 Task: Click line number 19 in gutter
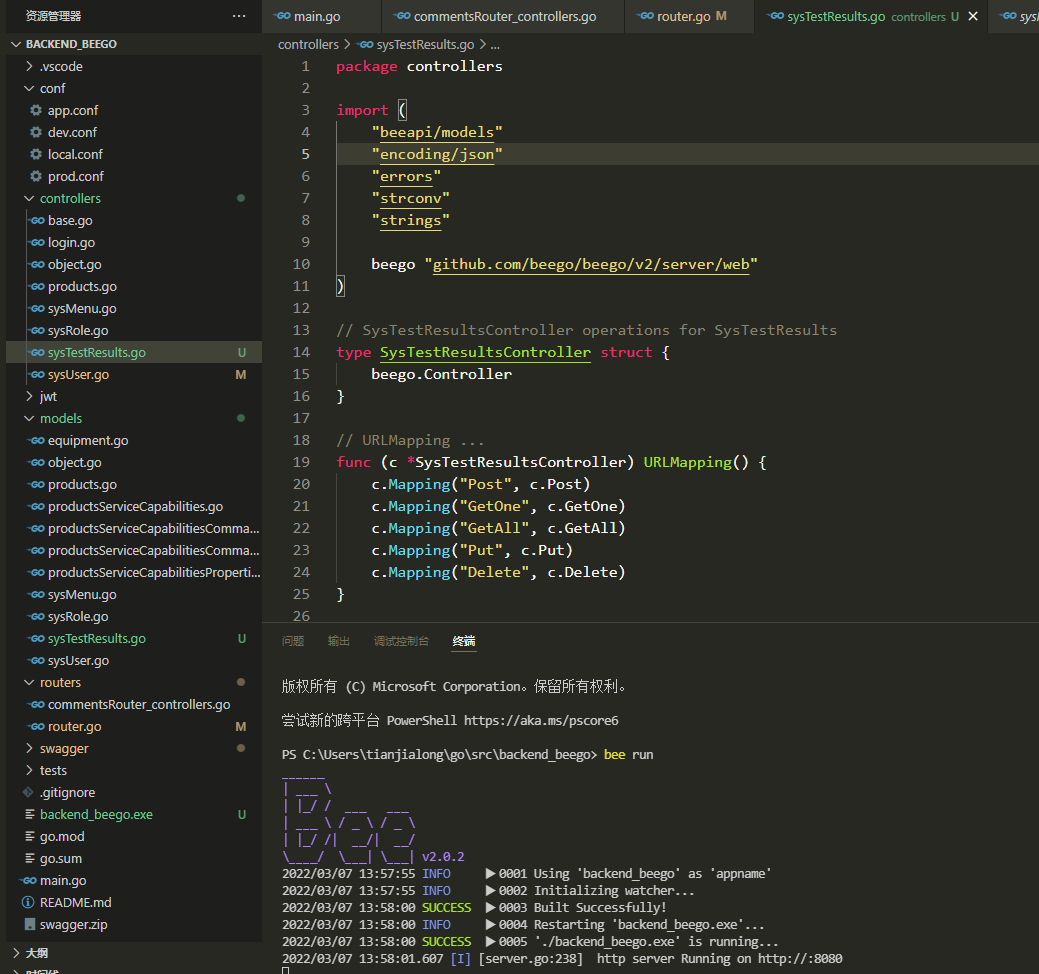[301, 462]
